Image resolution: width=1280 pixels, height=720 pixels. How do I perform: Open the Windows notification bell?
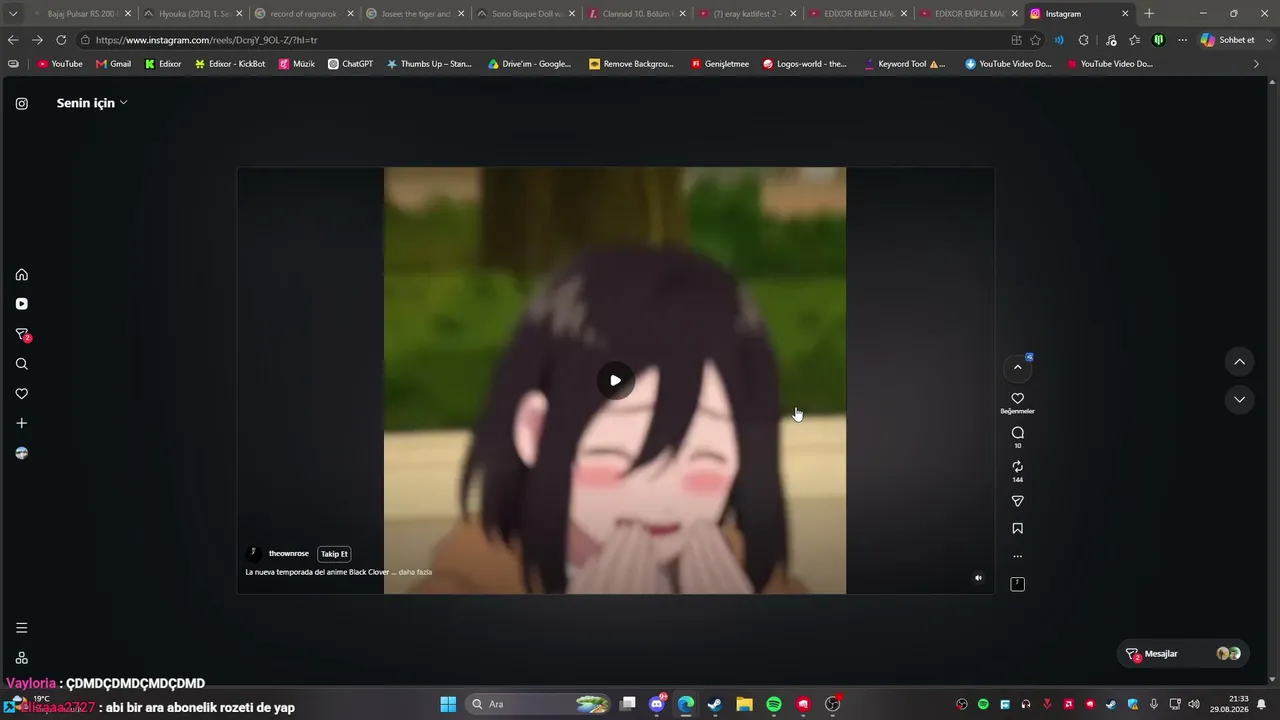[1262, 704]
